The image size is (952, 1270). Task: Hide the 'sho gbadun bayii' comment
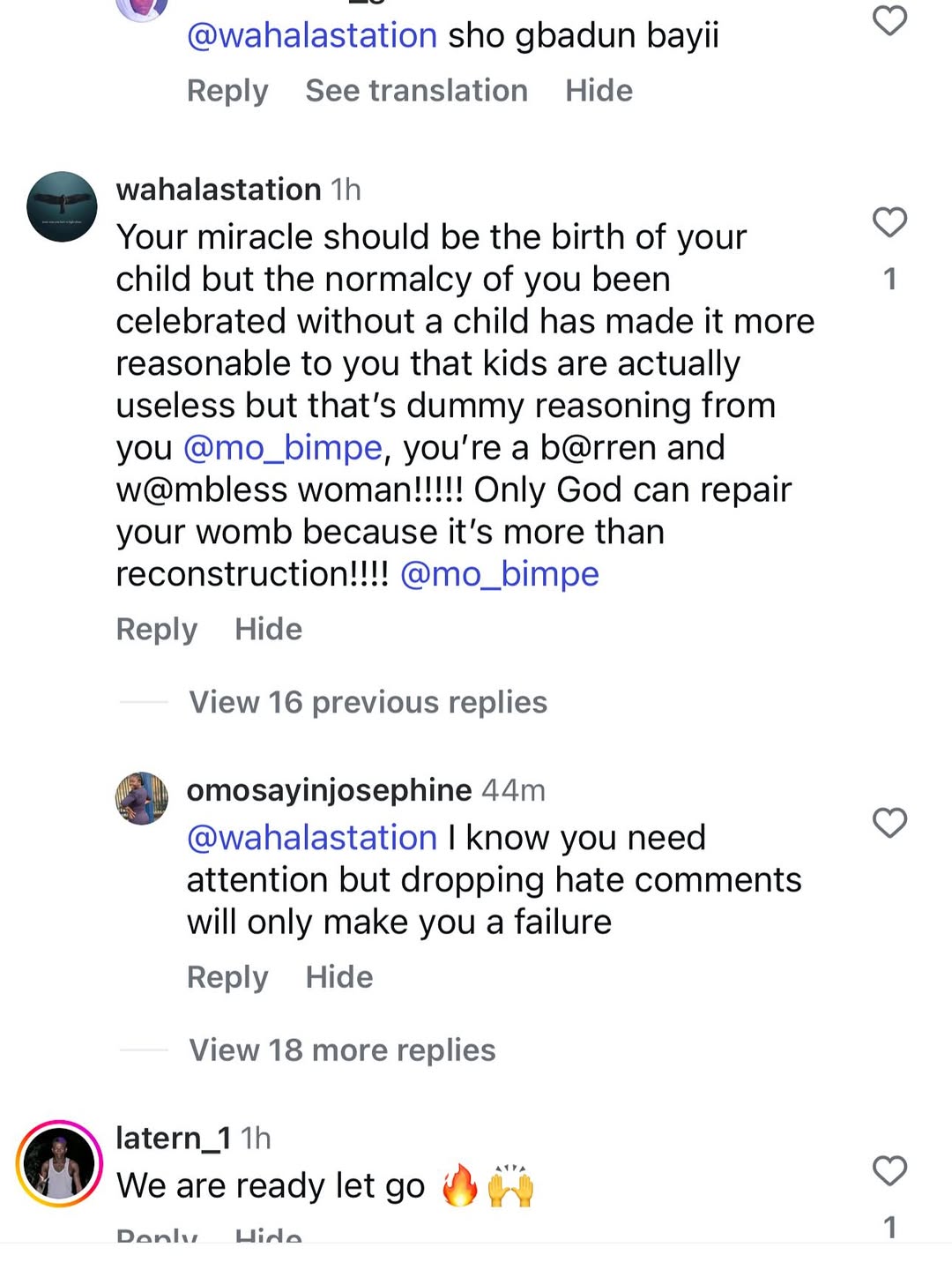point(599,91)
